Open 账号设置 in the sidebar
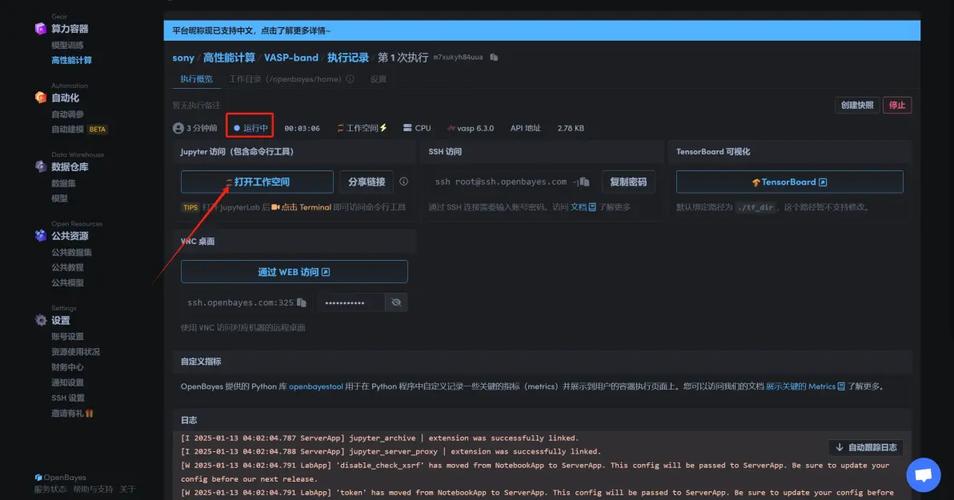 [68, 336]
